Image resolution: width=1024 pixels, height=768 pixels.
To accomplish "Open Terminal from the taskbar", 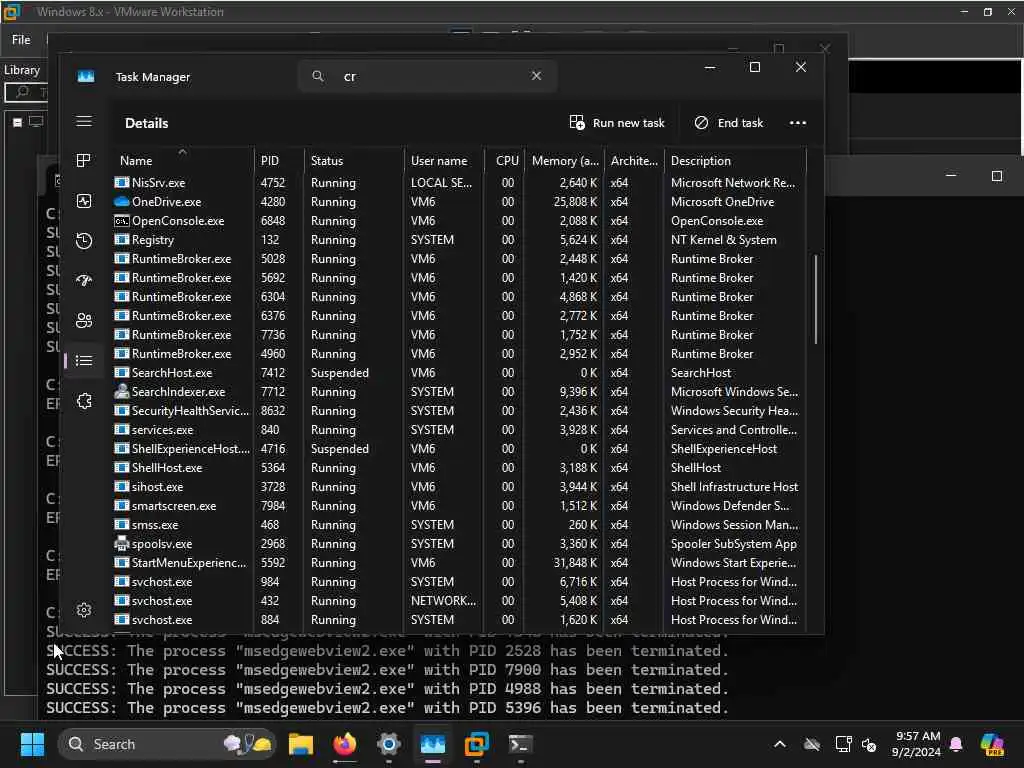I will point(520,744).
